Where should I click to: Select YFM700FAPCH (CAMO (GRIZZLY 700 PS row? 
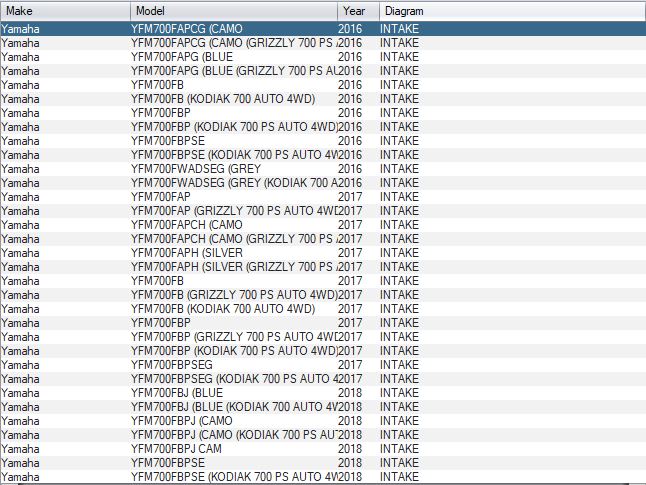pyautogui.click(x=323, y=239)
